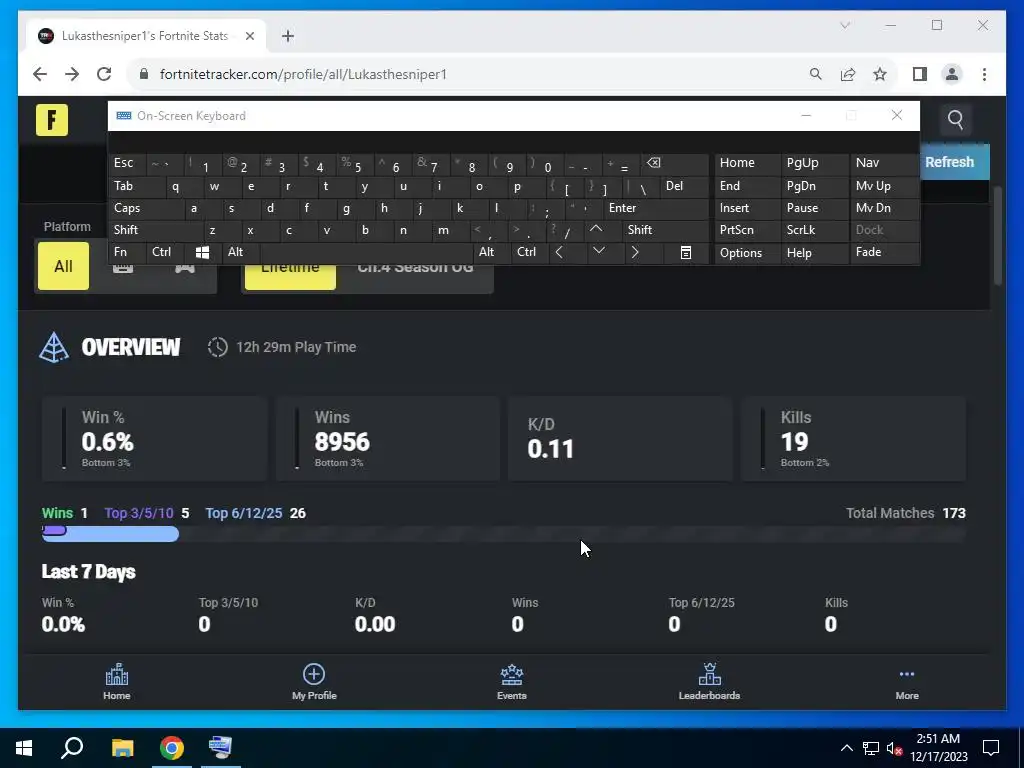Viewport: 1024px width, 768px height.
Task: Reload the page with browser refresh icon
Action: click(104, 74)
